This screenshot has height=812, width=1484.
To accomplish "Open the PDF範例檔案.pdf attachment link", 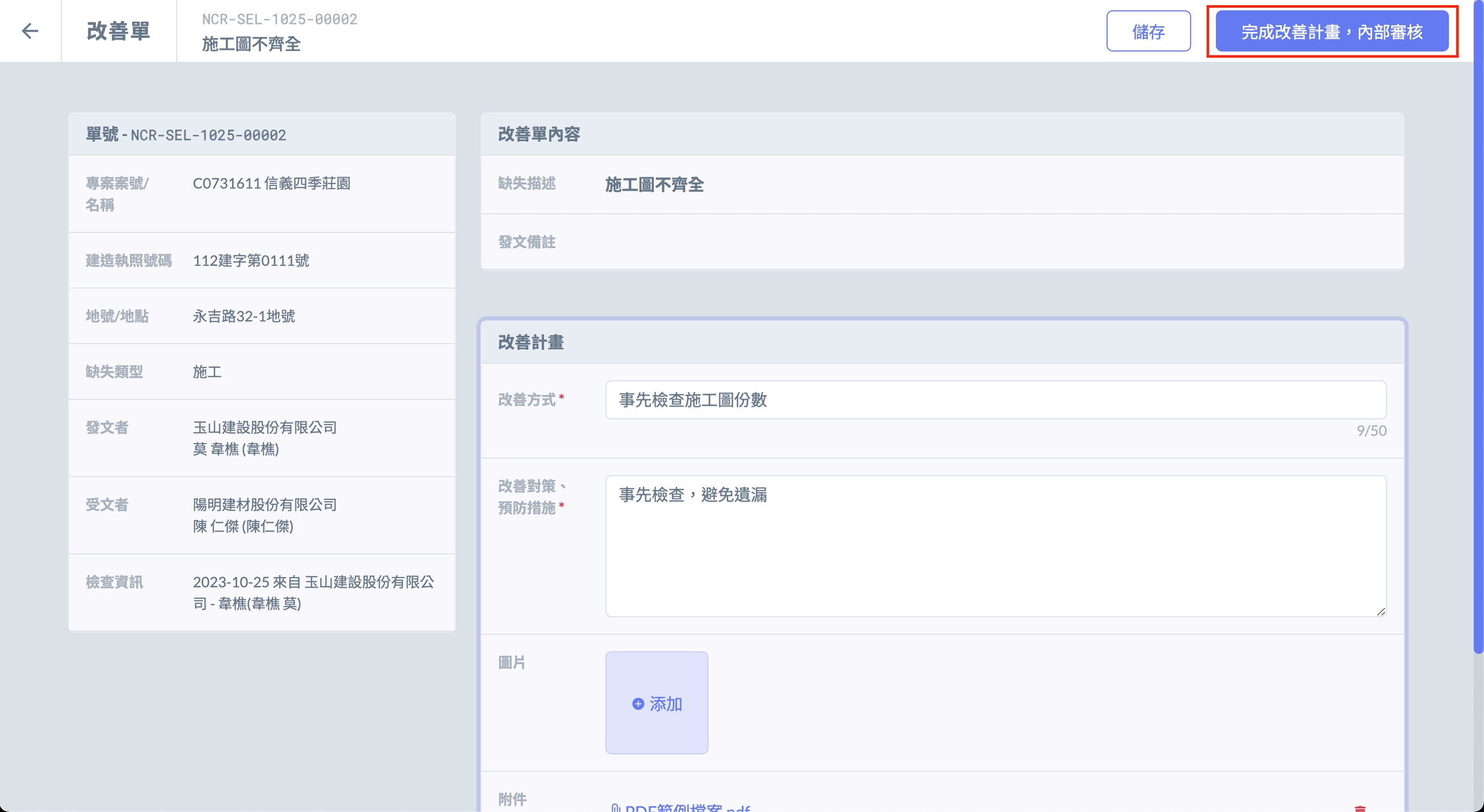I will (687, 807).
